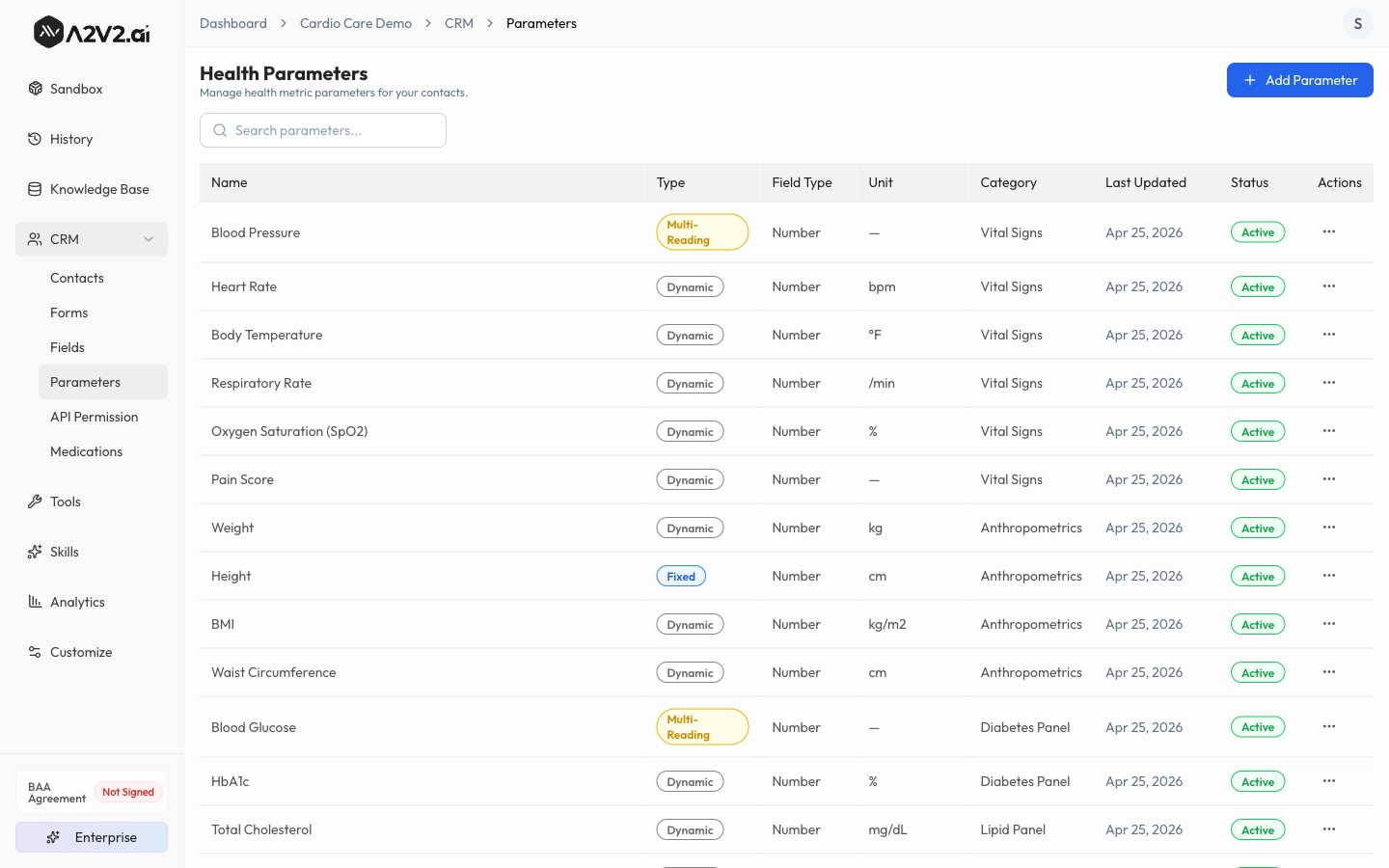Collapse the CRM section chevron
1389x868 pixels.
(x=149, y=239)
